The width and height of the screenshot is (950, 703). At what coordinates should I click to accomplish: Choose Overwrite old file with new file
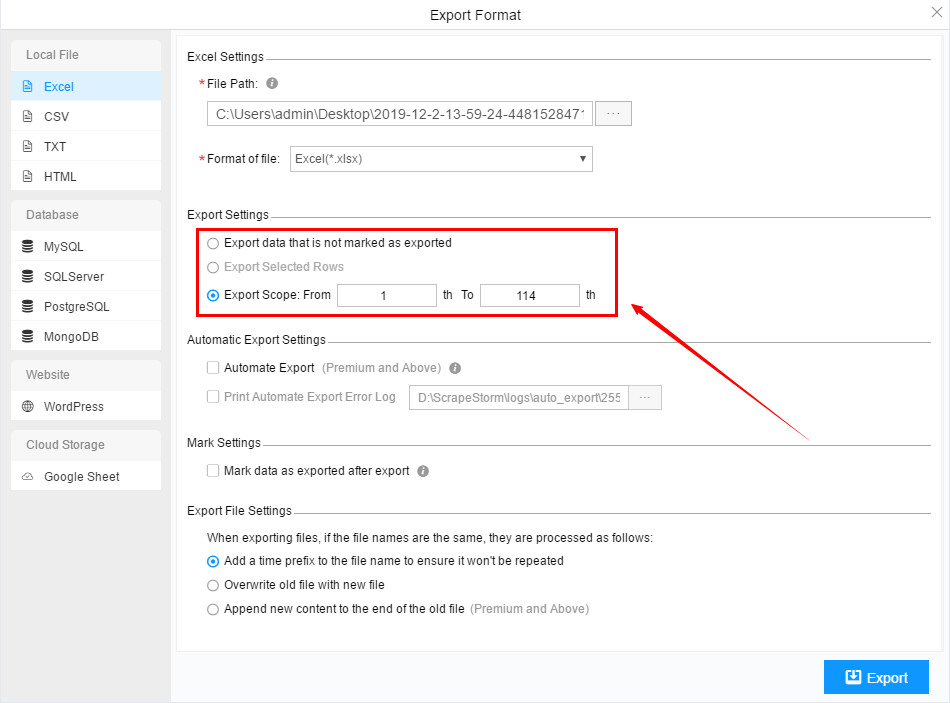[212, 584]
